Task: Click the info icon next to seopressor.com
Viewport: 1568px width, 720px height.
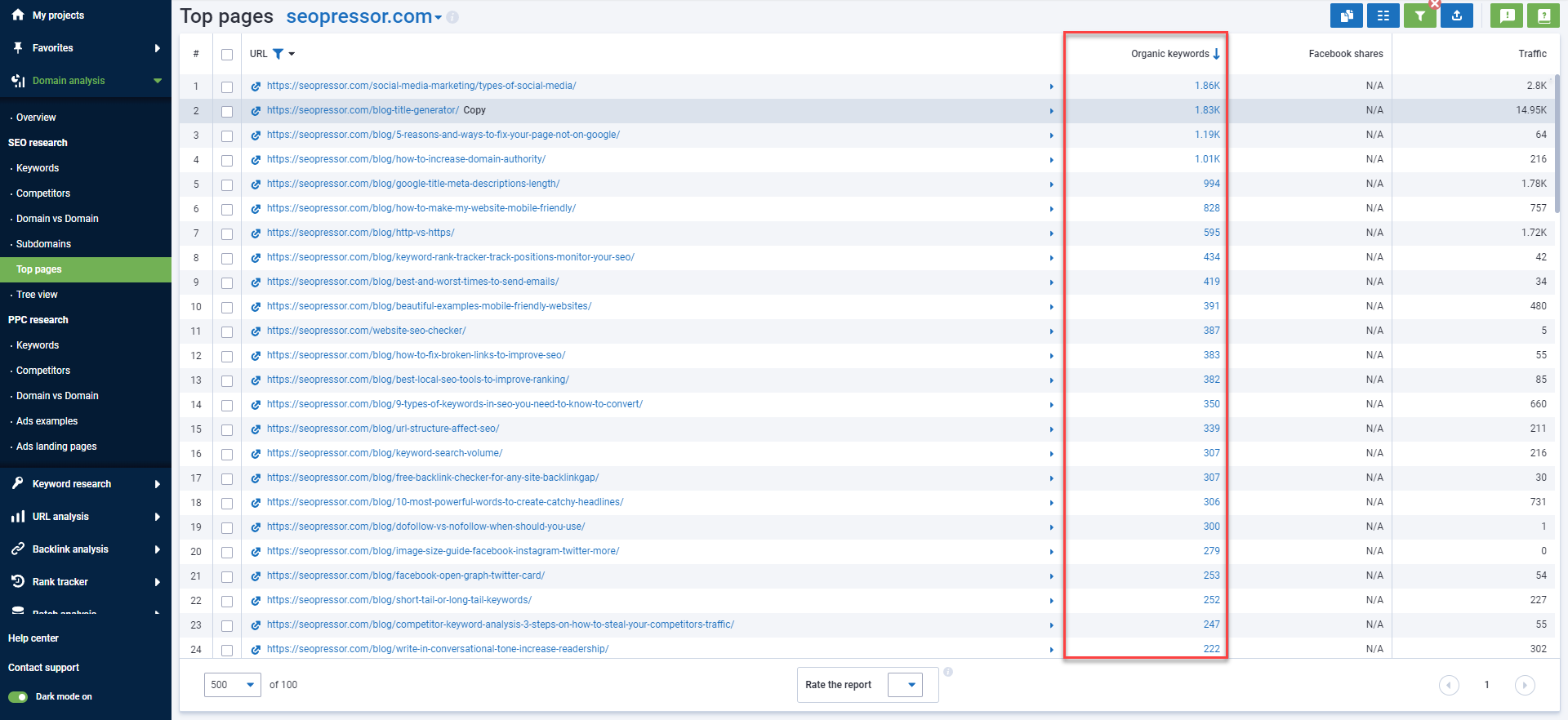Action: tap(452, 17)
